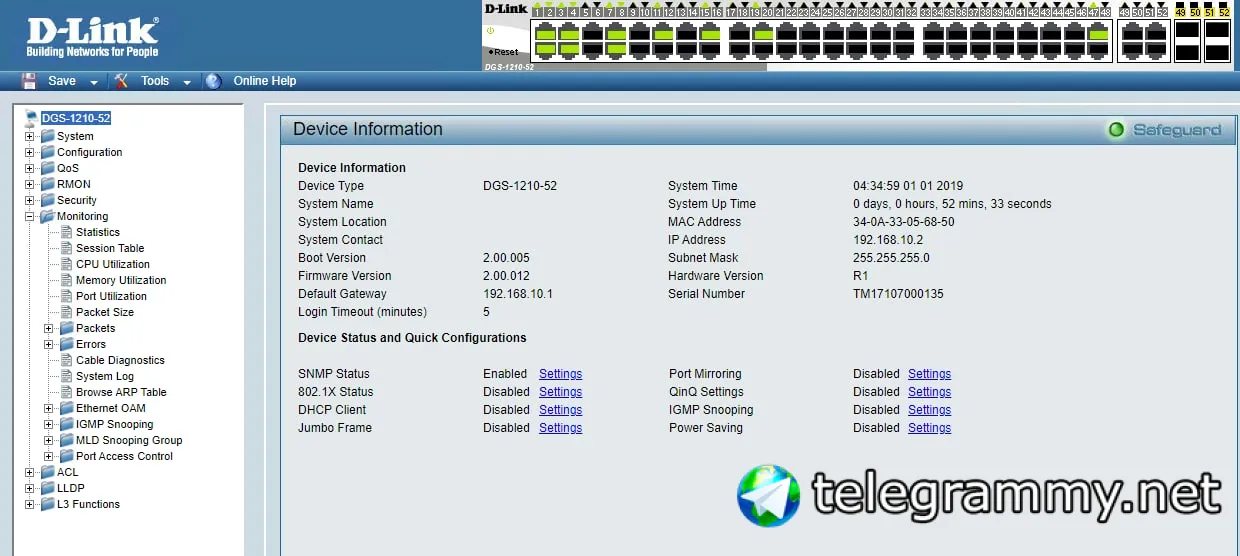
Task: Open Settings link for 802.1X Status
Action: (x=560, y=392)
